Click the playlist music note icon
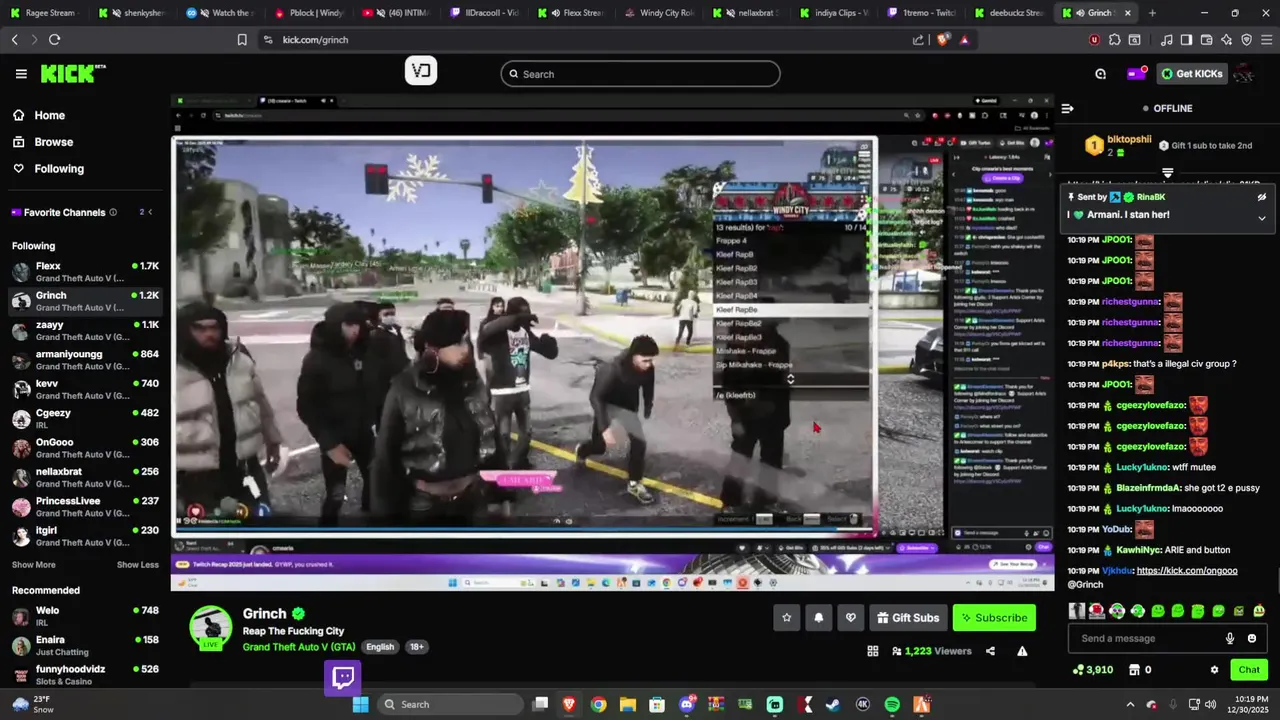Viewport: 1280px width, 720px height. 1166,40
